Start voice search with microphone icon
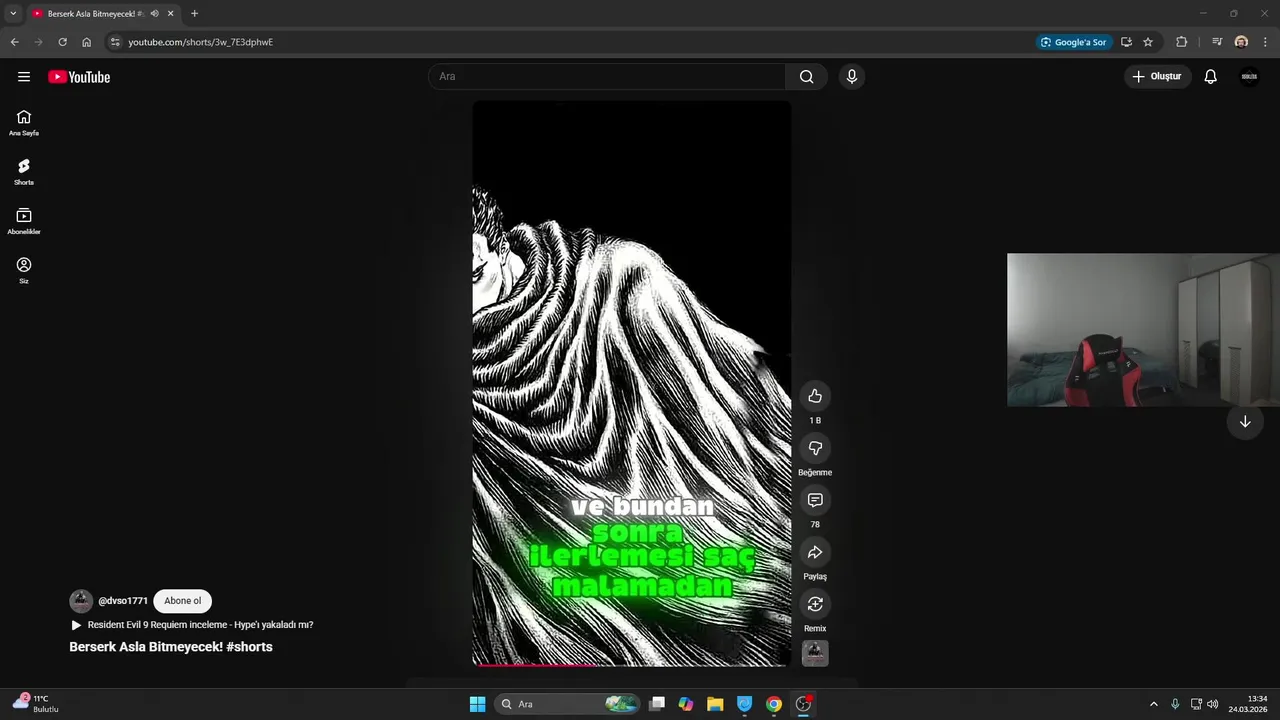 851,77
